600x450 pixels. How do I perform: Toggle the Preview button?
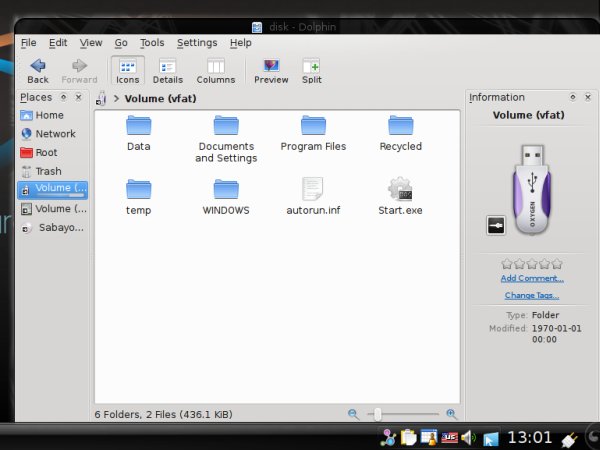click(x=271, y=71)
